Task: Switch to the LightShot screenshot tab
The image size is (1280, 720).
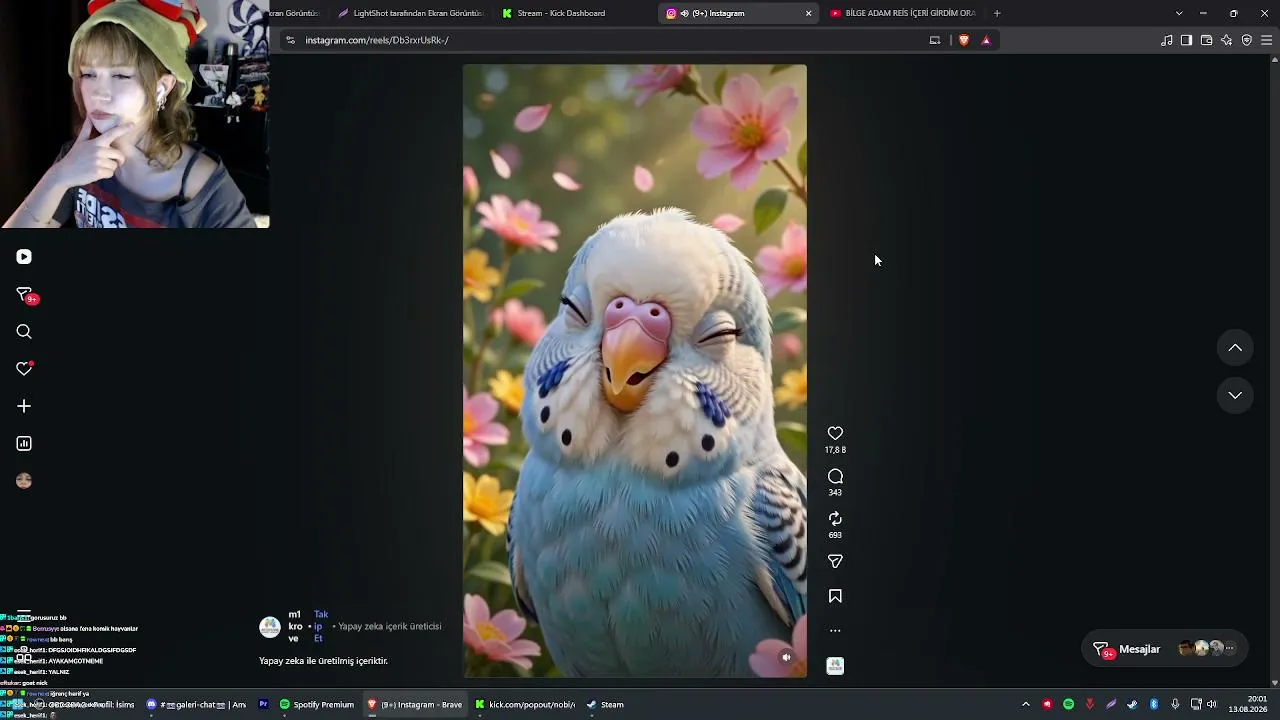Action: point(410,13)
